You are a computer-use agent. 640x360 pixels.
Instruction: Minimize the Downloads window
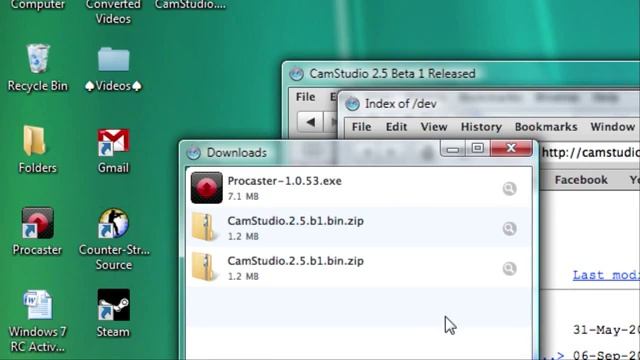[453, 149]
